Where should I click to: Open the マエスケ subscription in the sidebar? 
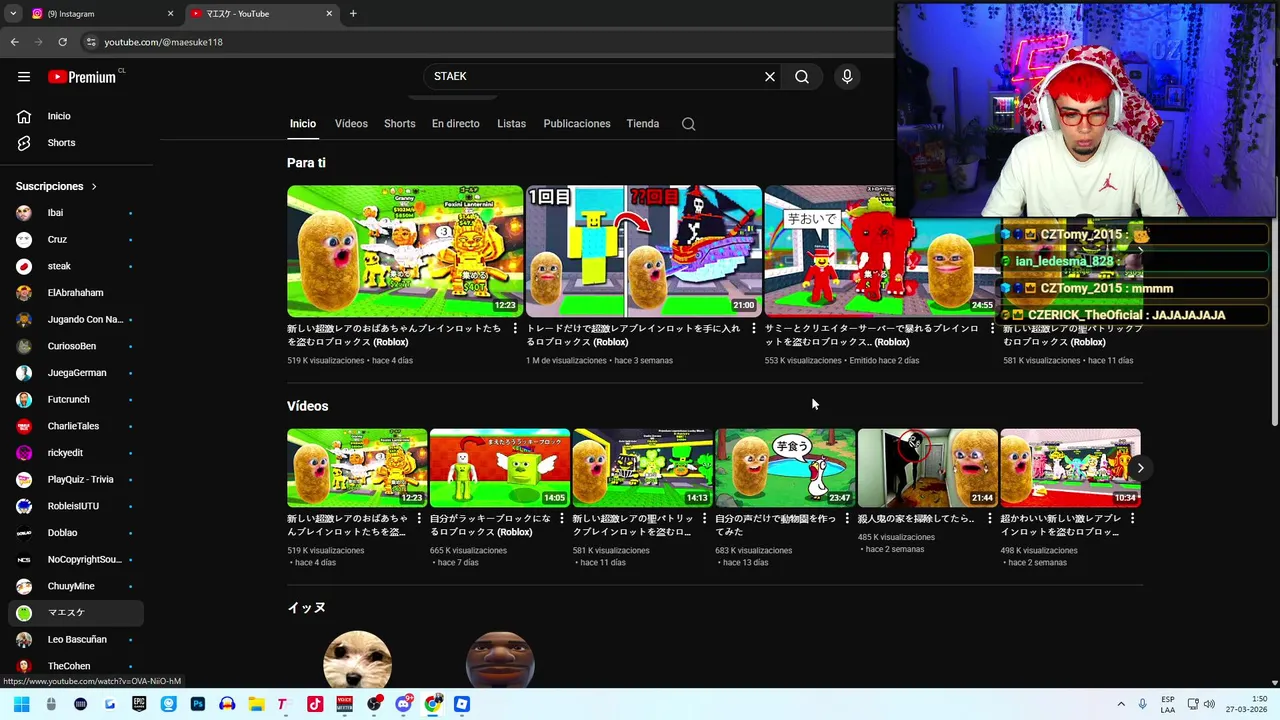click(76, 613)
